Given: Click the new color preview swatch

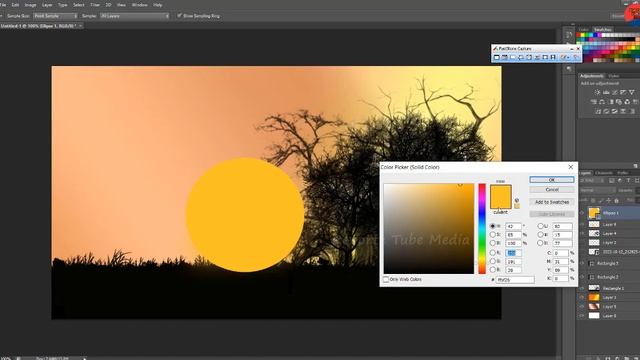Looking at the screenshot, I should tap(500, 191).
